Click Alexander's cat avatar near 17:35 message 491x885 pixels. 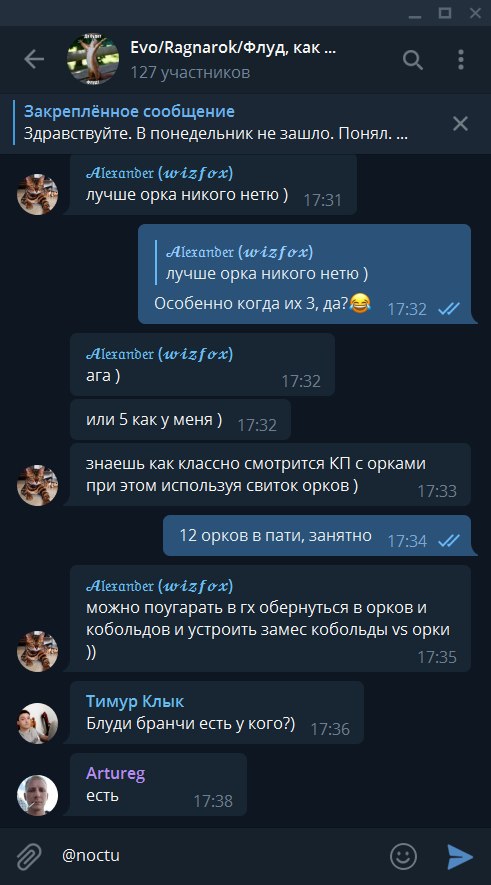[x=37, y=651]
